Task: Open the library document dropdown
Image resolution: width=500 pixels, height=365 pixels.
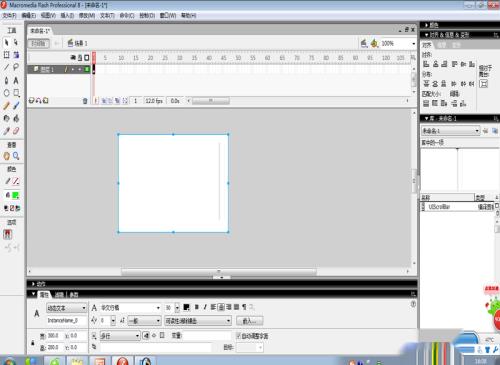Action: click(x=450, y=131)
